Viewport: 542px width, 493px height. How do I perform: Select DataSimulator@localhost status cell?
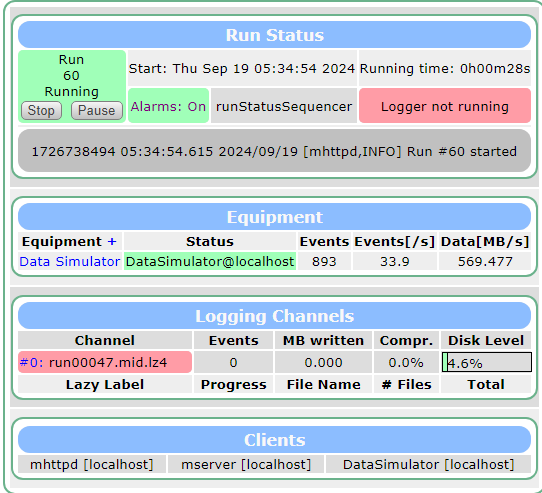[x=210, y=261]
